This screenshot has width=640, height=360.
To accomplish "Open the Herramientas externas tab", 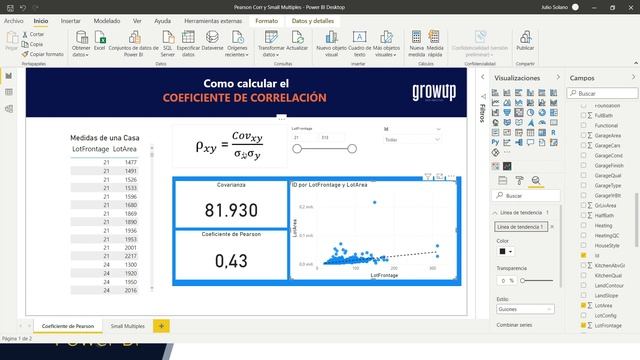I will tap(213, 21).
